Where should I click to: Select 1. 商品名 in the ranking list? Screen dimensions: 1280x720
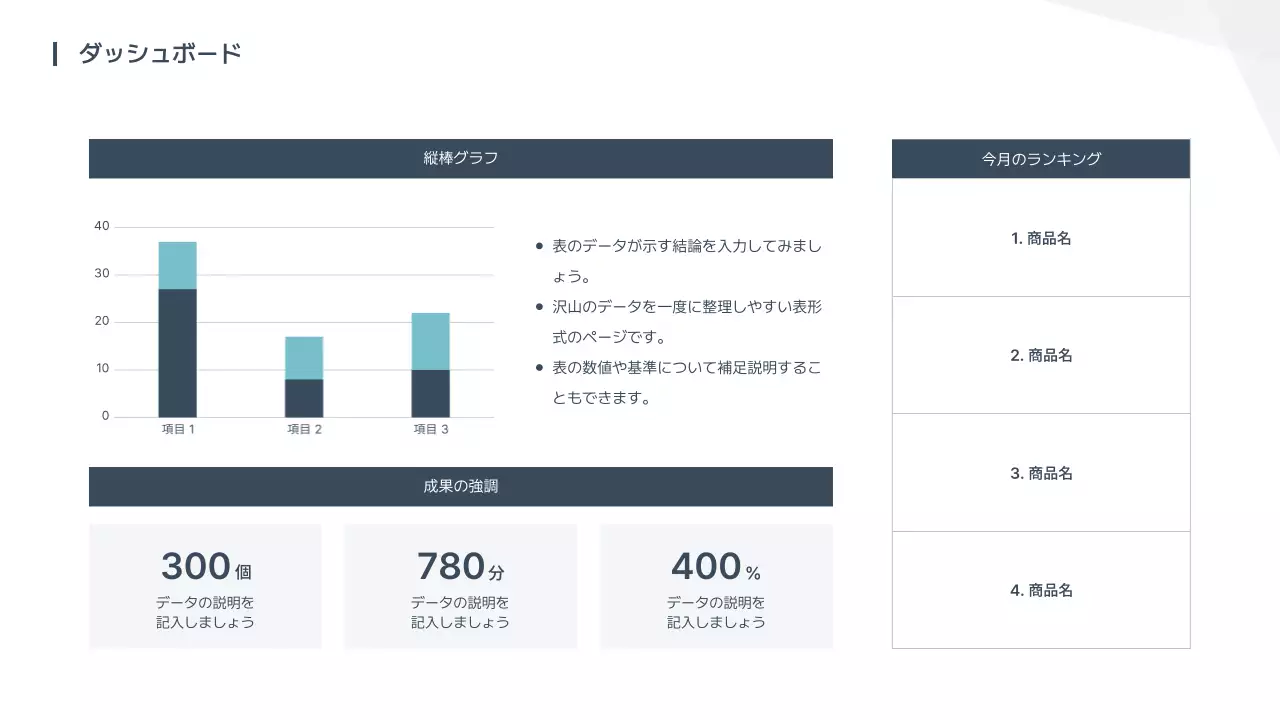pos(1041,238)
